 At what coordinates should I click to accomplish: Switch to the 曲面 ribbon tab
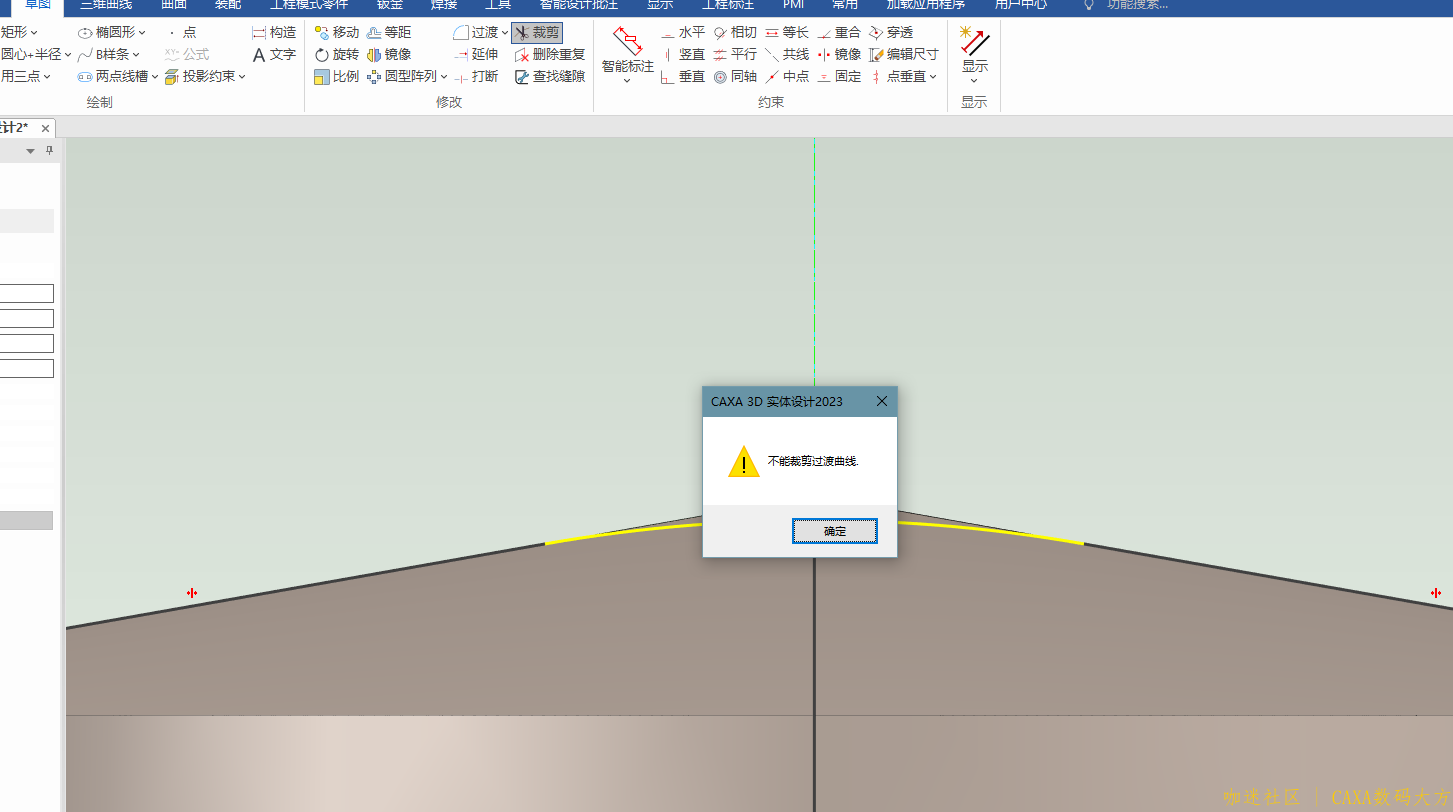(174, 5)
